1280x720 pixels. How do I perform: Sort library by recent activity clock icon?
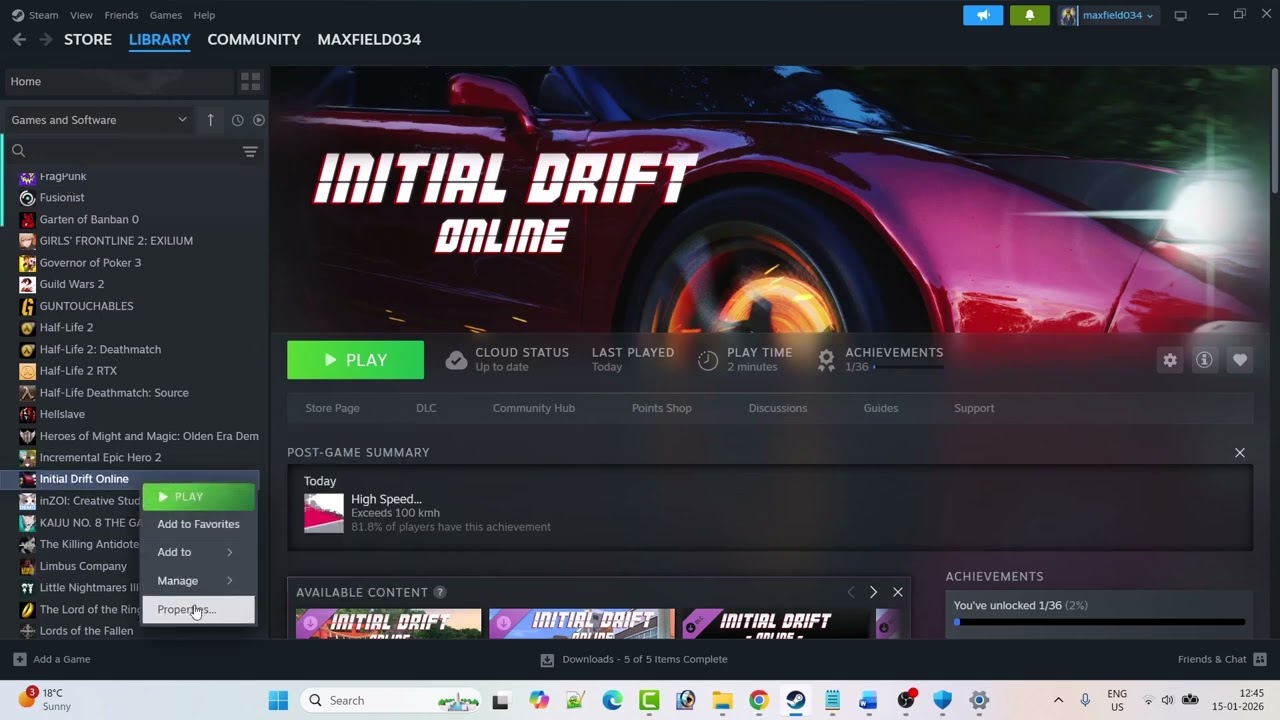click(x=237, y=120)
